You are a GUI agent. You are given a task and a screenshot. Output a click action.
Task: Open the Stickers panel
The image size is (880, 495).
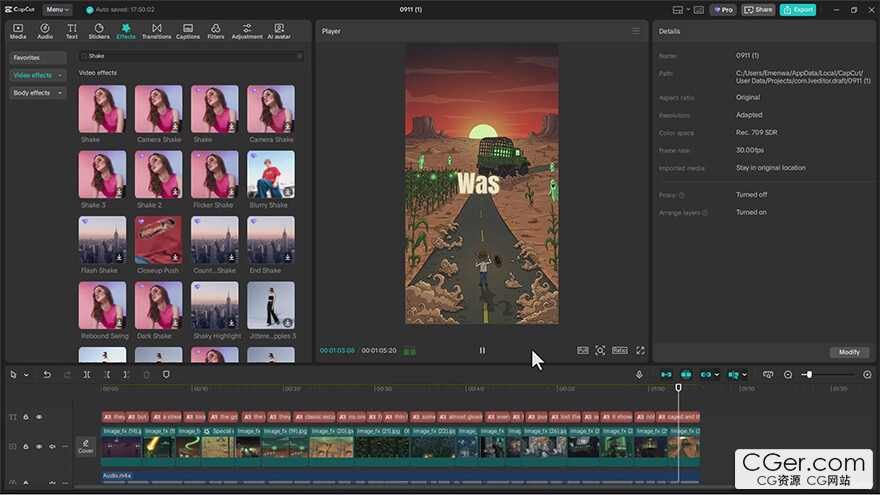98,30
